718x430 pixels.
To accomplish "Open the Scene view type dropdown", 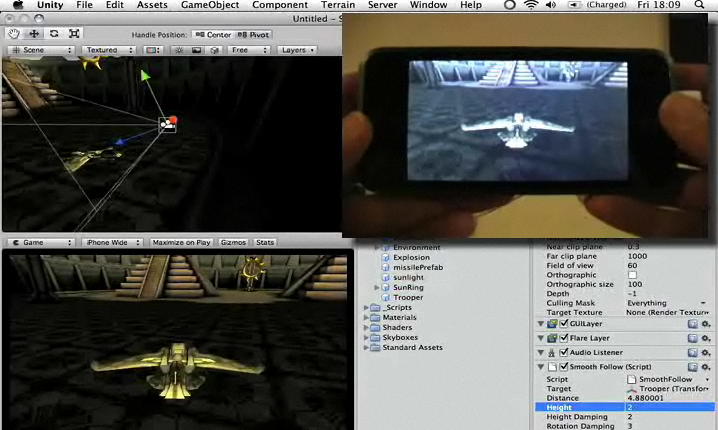I will coord(42,50).
